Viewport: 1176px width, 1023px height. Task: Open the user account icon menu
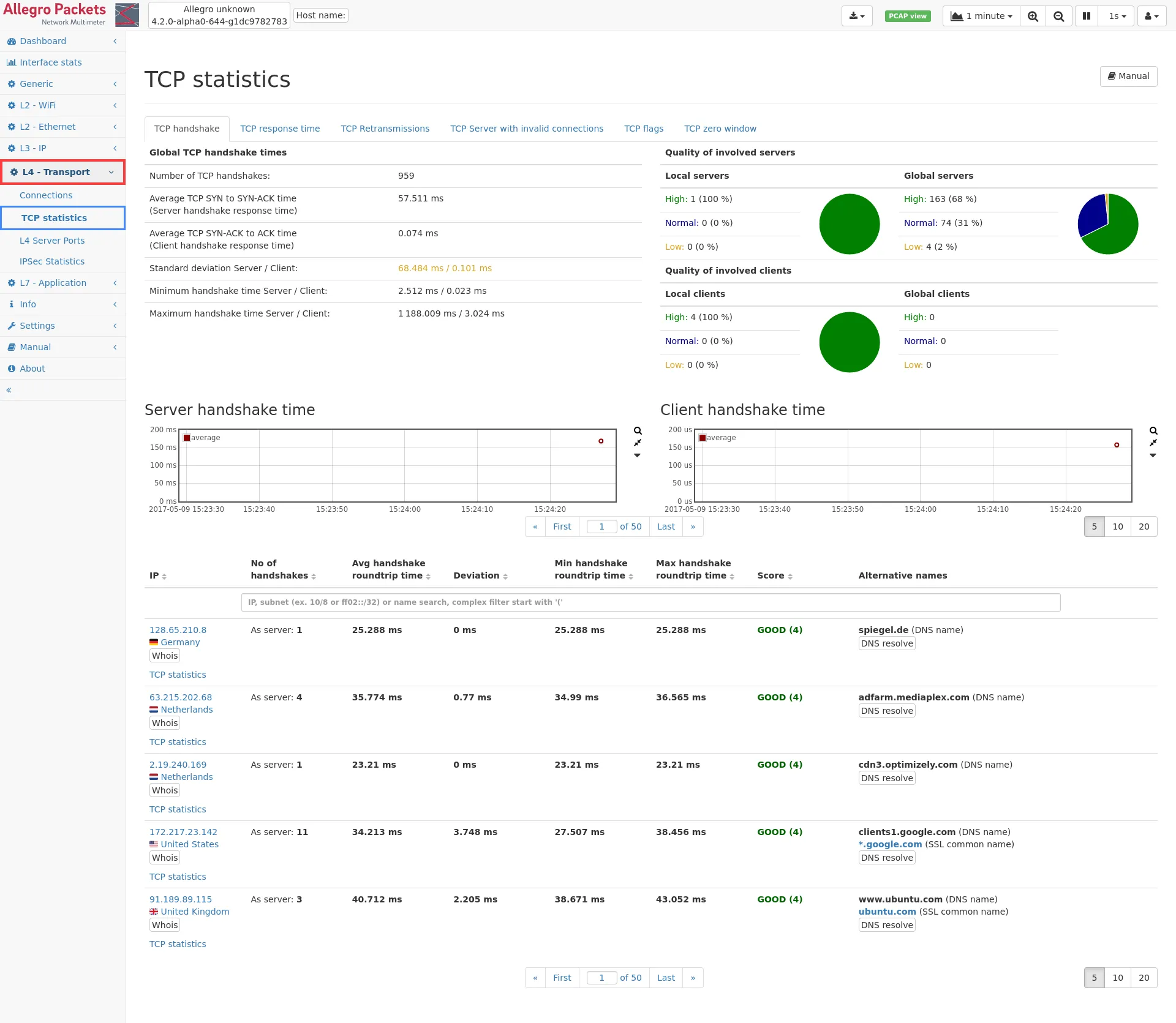[x=1151, y=16]
